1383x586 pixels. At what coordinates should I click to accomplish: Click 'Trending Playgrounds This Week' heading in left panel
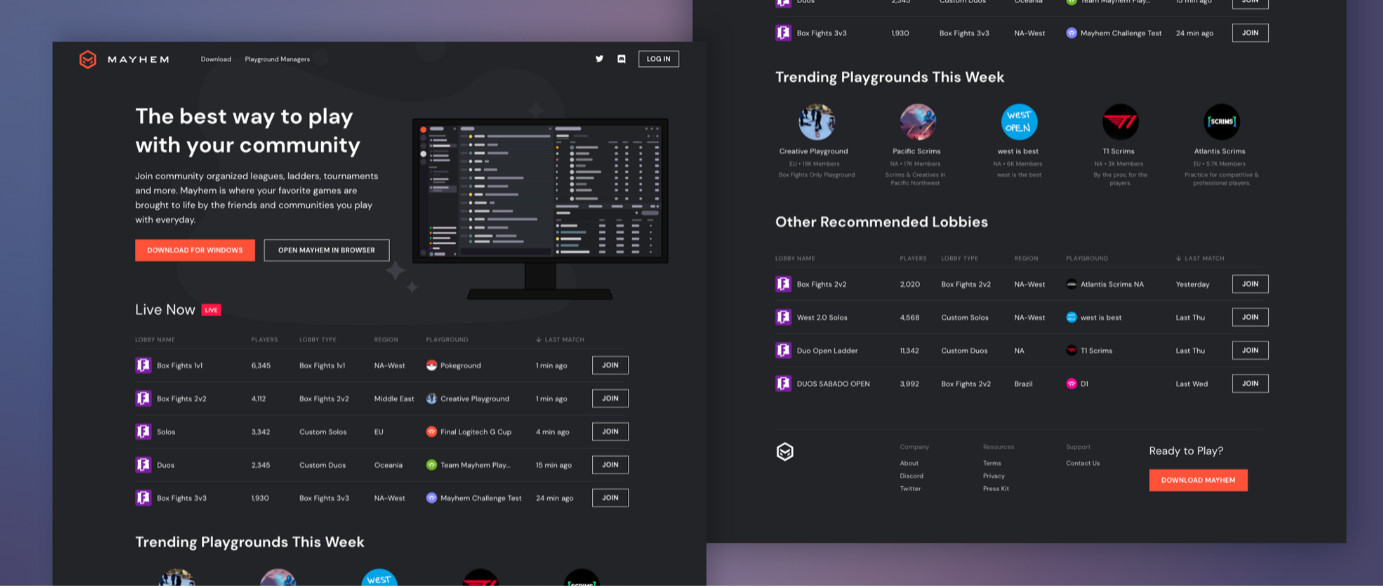pyautogui.click(x=250, y=542)
